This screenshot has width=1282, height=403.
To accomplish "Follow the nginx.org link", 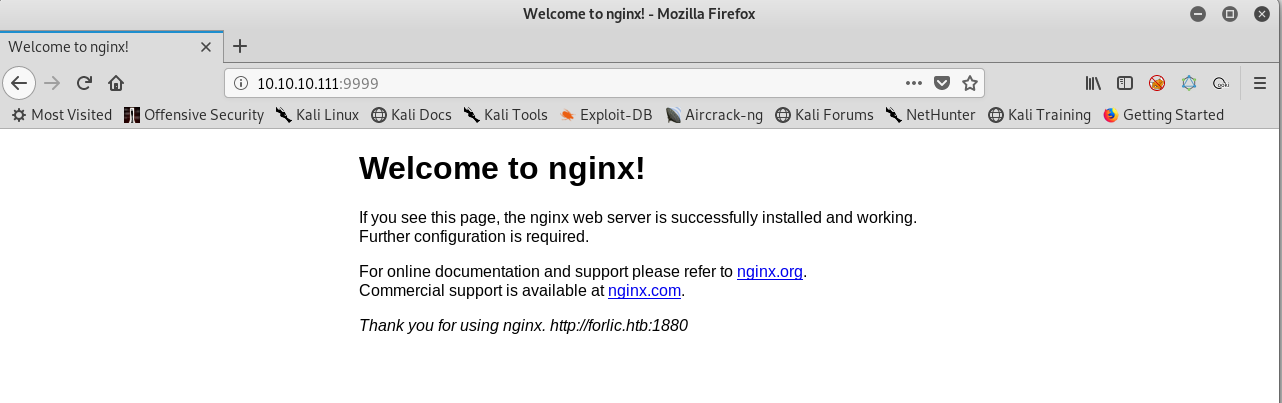I will (x=769, y=271).
